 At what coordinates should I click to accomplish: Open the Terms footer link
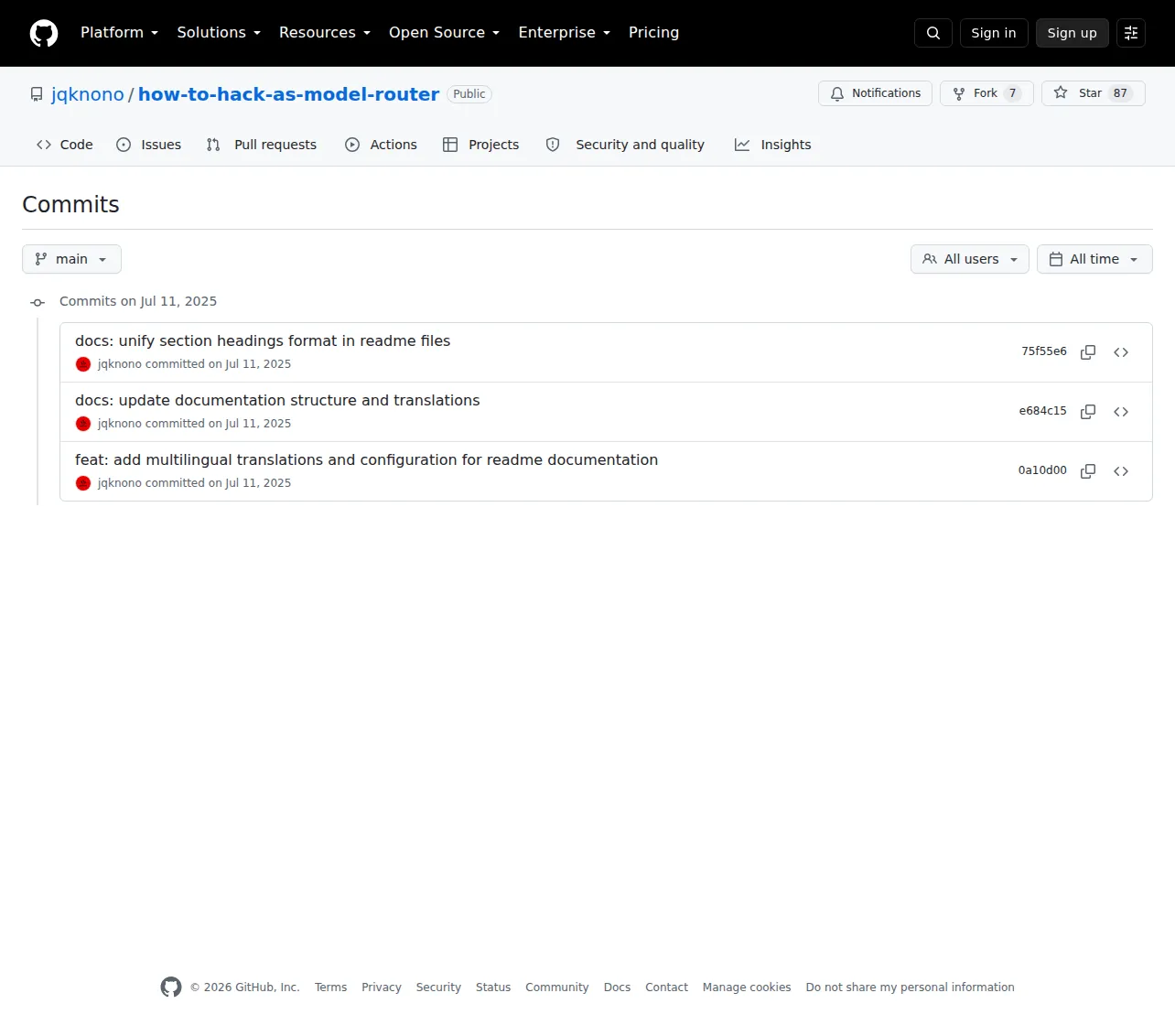click(330, 987)
